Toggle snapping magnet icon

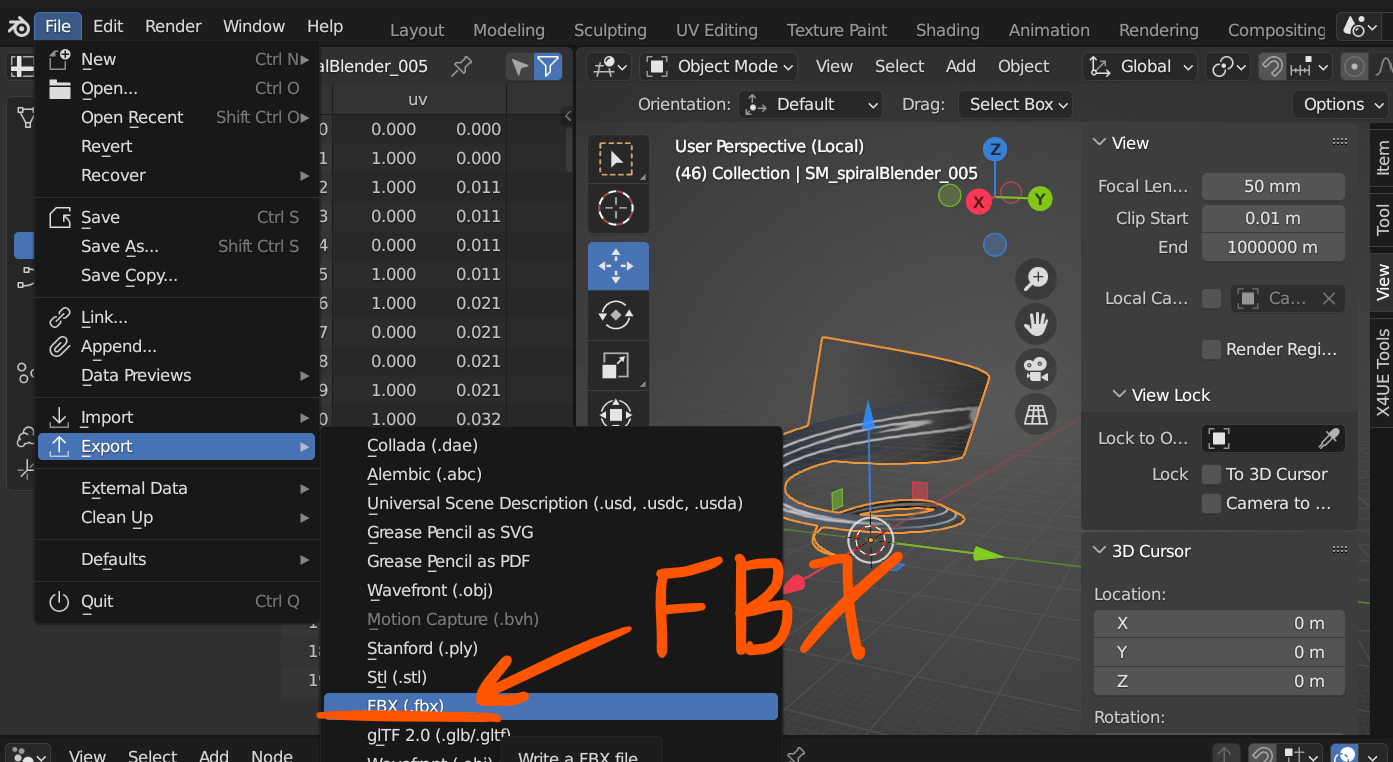[x=1271, y=67]
